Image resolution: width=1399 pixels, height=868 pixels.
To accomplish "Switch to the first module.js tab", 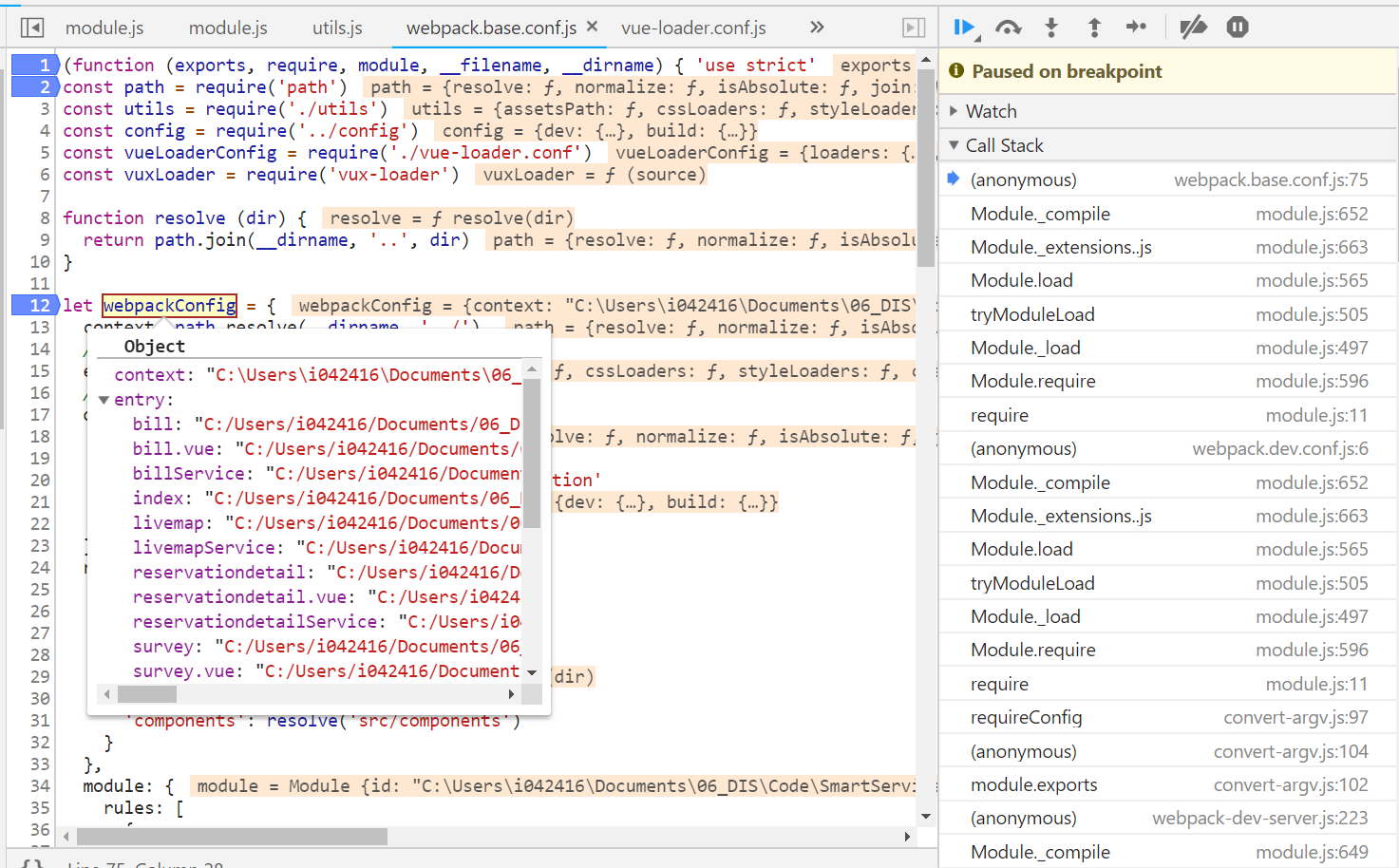I will click(104, 28).
